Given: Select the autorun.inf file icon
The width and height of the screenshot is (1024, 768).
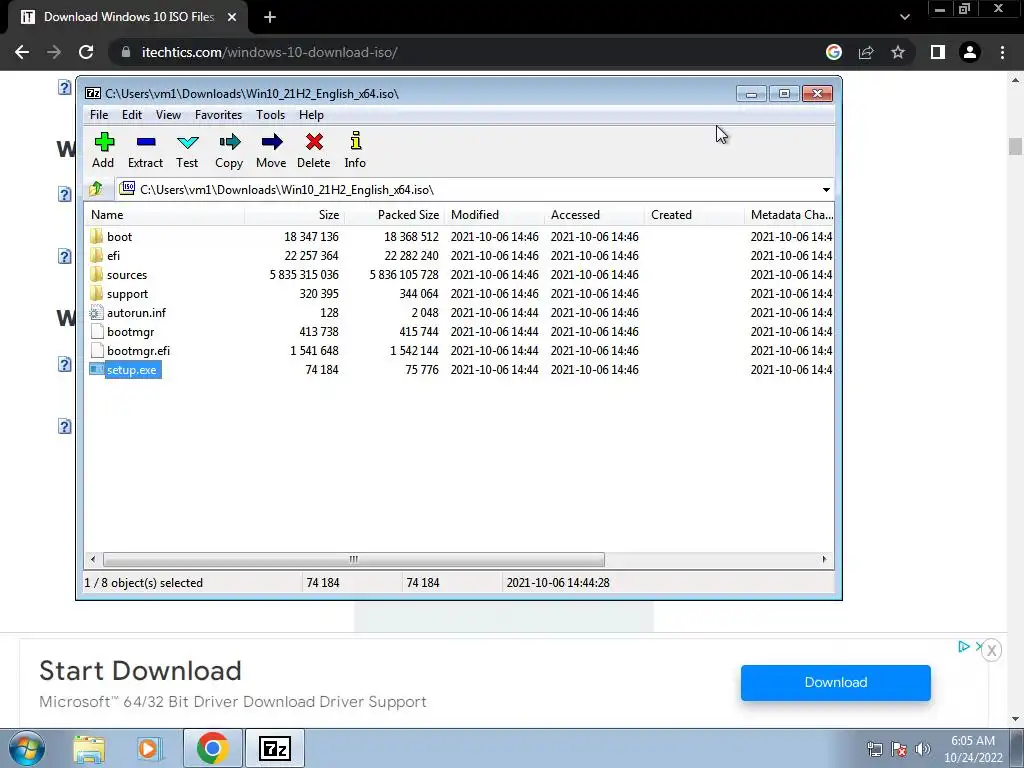Looking at the screenshot, I should [97, 312].
